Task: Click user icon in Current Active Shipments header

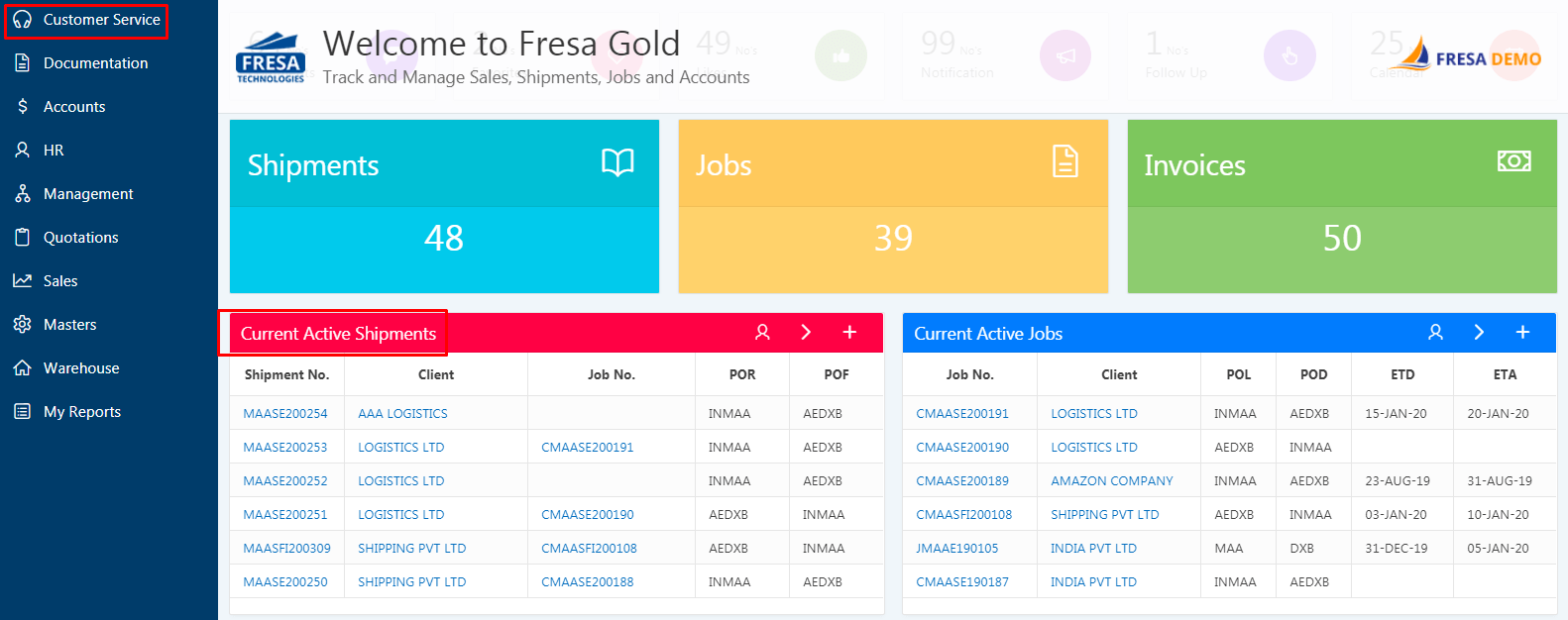Action: pos(762,333)
